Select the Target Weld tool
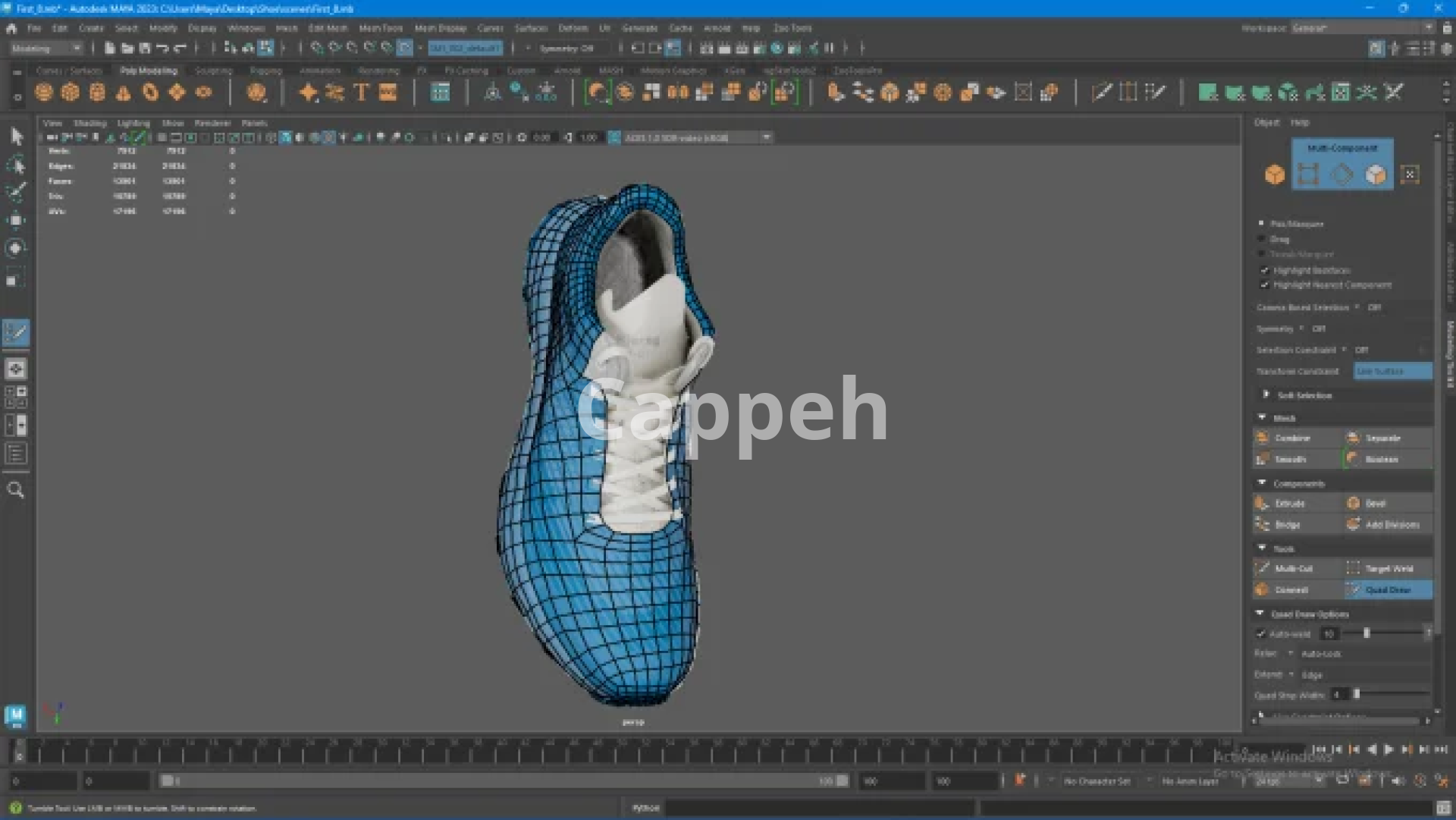 tap(1388, 569)
